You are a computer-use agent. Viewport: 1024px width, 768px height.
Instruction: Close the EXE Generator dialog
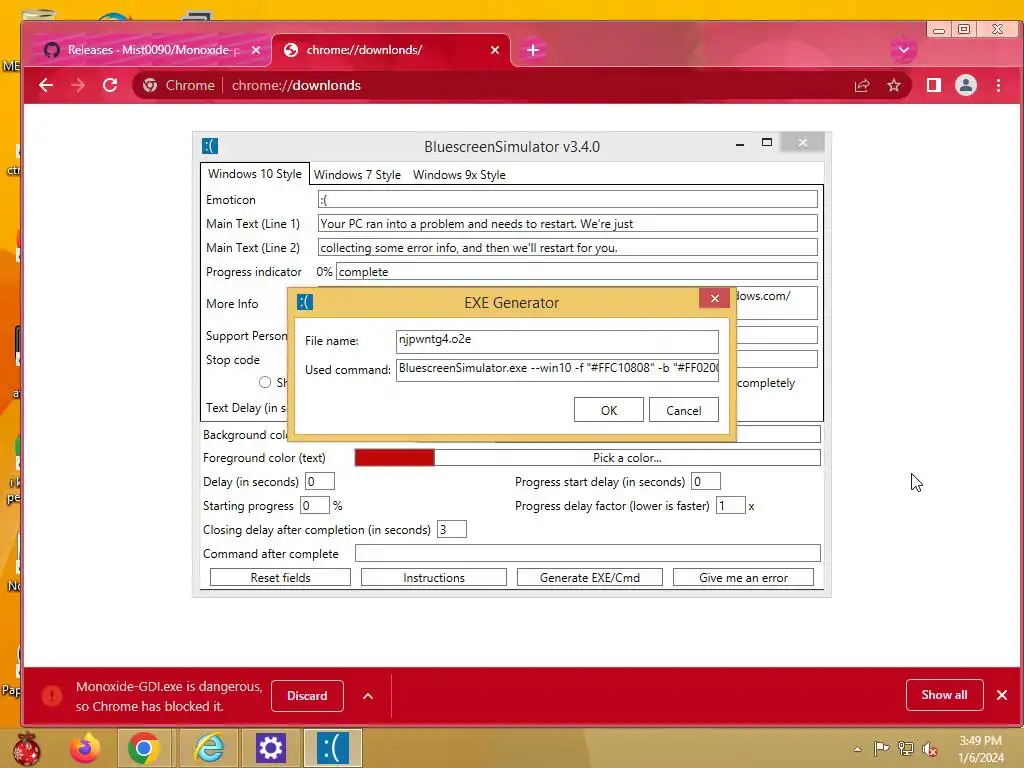pyautogui.click(x=714, y=298)
